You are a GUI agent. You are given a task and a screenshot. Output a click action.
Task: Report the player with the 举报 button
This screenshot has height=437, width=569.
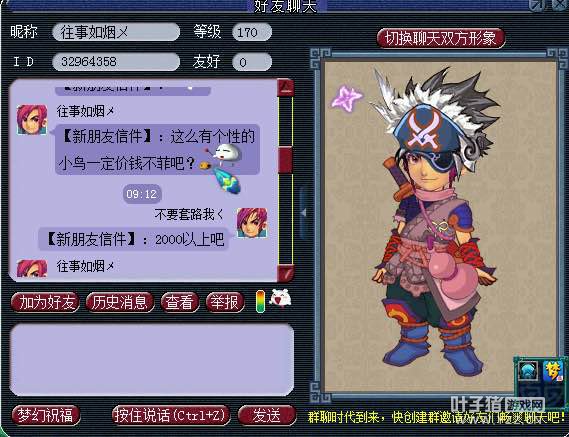(x=225, y=302)
